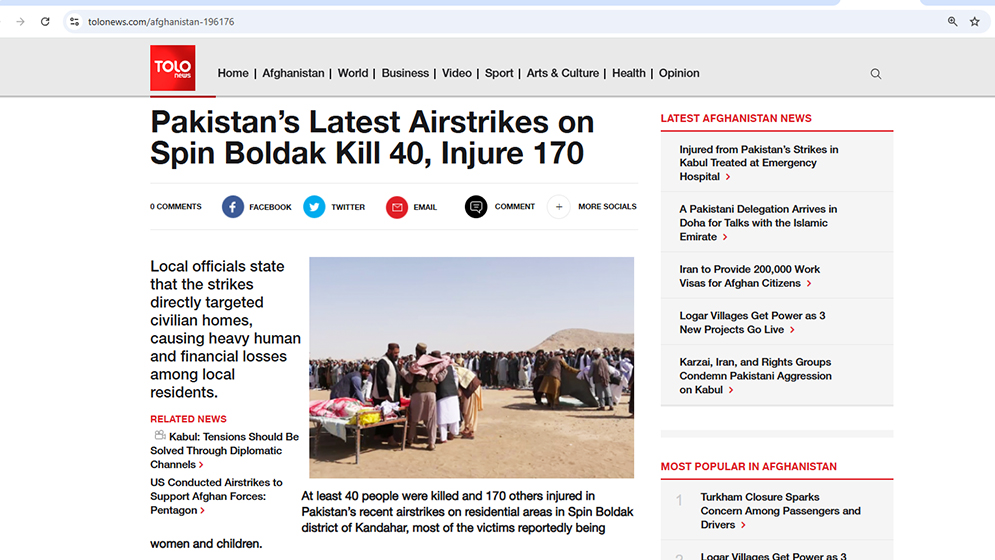
Task: Open Turkham Closure Sparks Concern story
Action: 781,511
